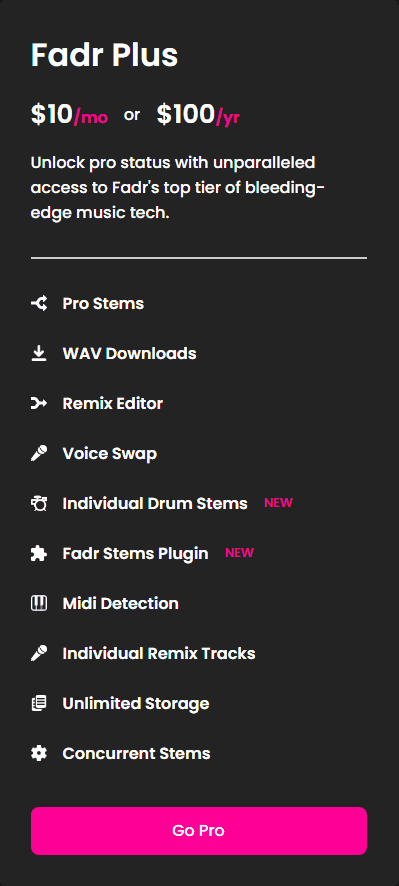Click the NEW badge beside Individual Drum Stems

(x=279, y=503)
